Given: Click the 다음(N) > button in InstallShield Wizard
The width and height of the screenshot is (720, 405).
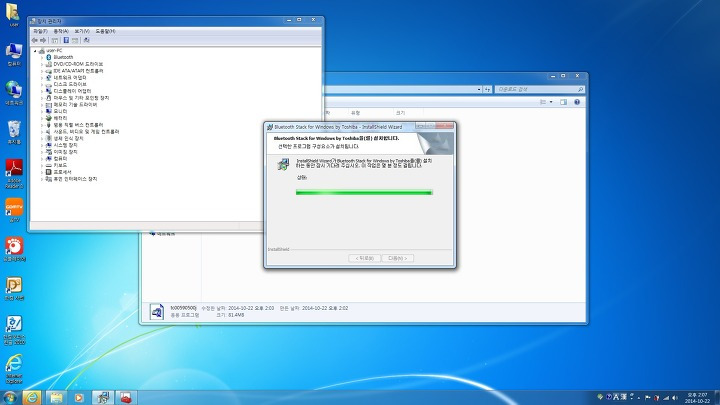Looking at the screenshot, I should click(398, 259).
